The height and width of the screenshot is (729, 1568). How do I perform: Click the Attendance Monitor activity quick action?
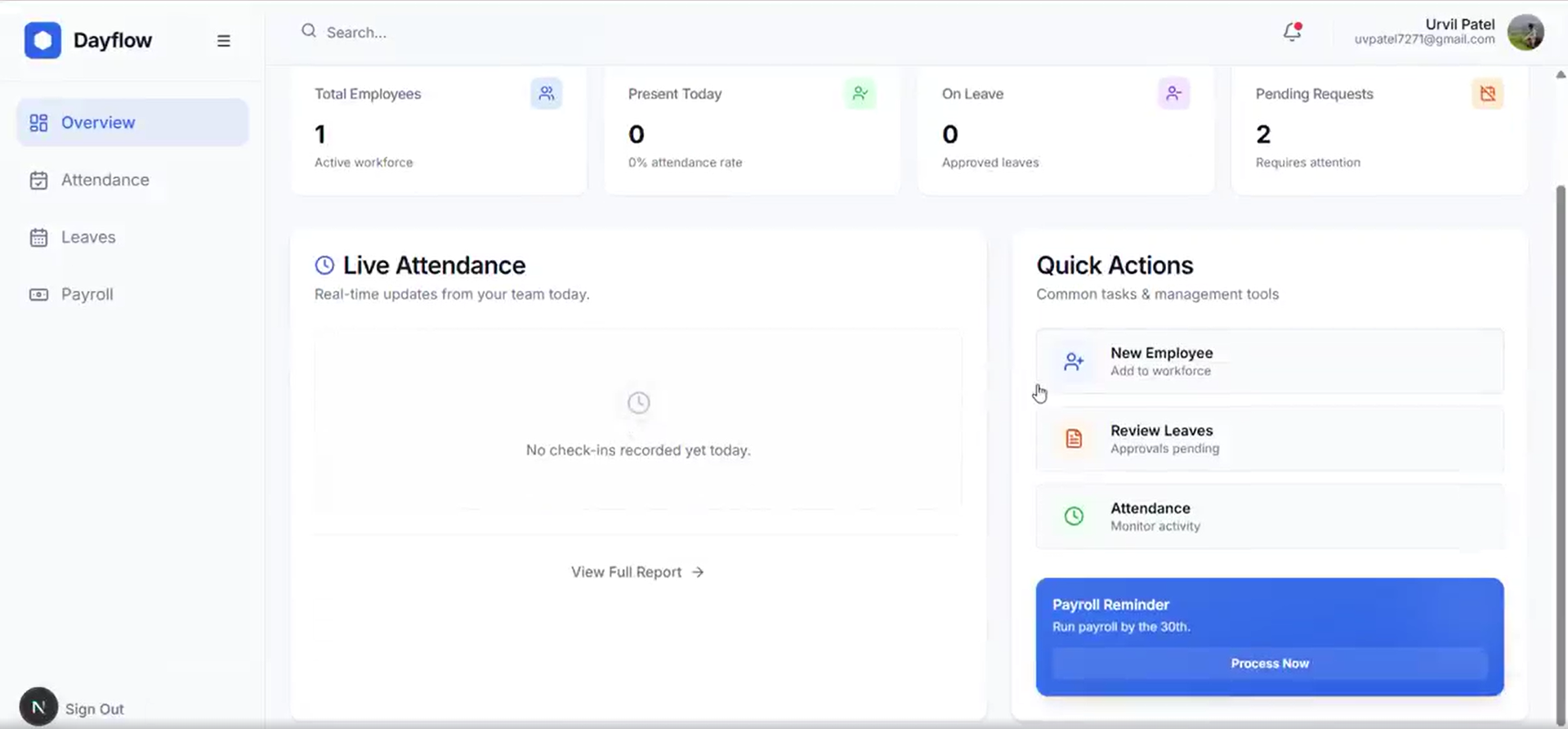coord(1269,517)
